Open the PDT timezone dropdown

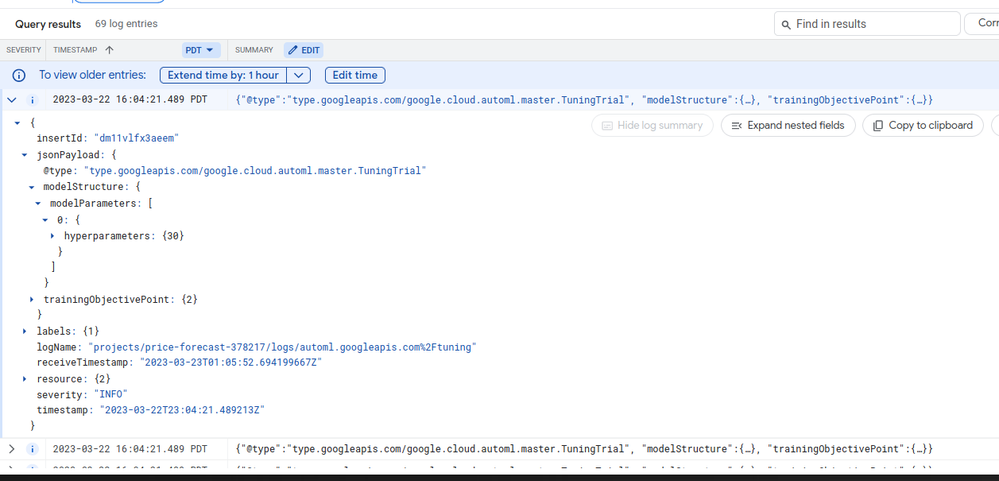click(x=201, y=50)
